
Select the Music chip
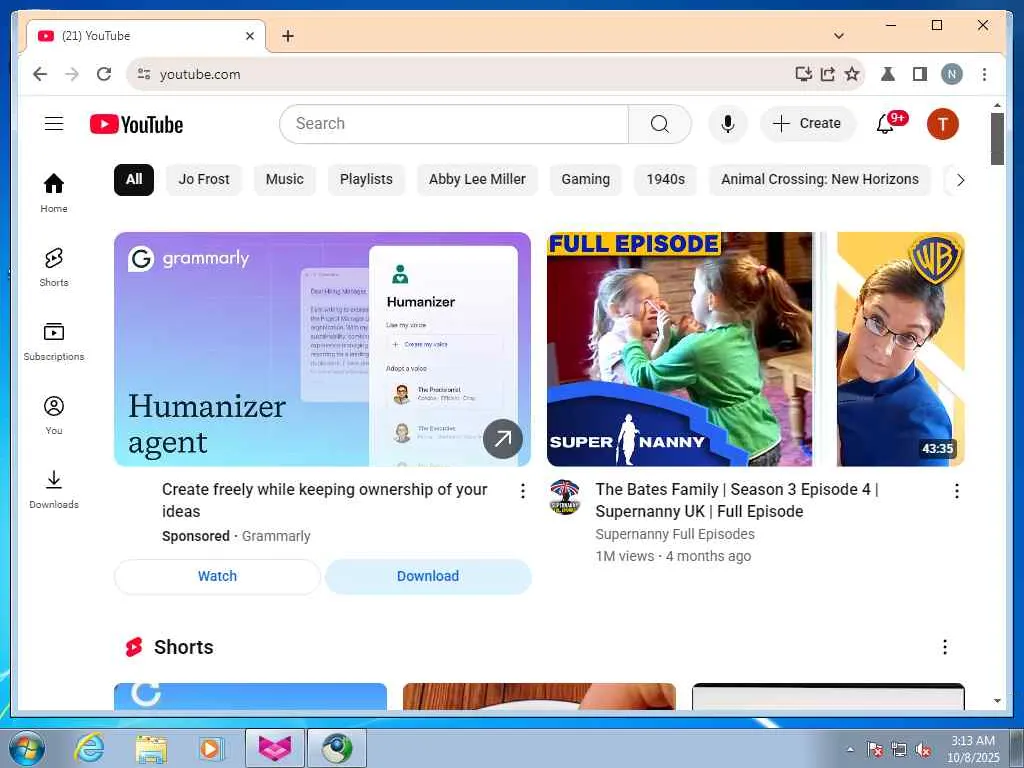pos(285,180)
